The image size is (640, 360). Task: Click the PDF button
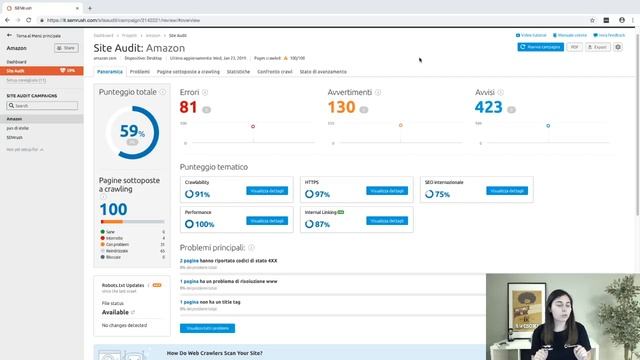[575, 47]
